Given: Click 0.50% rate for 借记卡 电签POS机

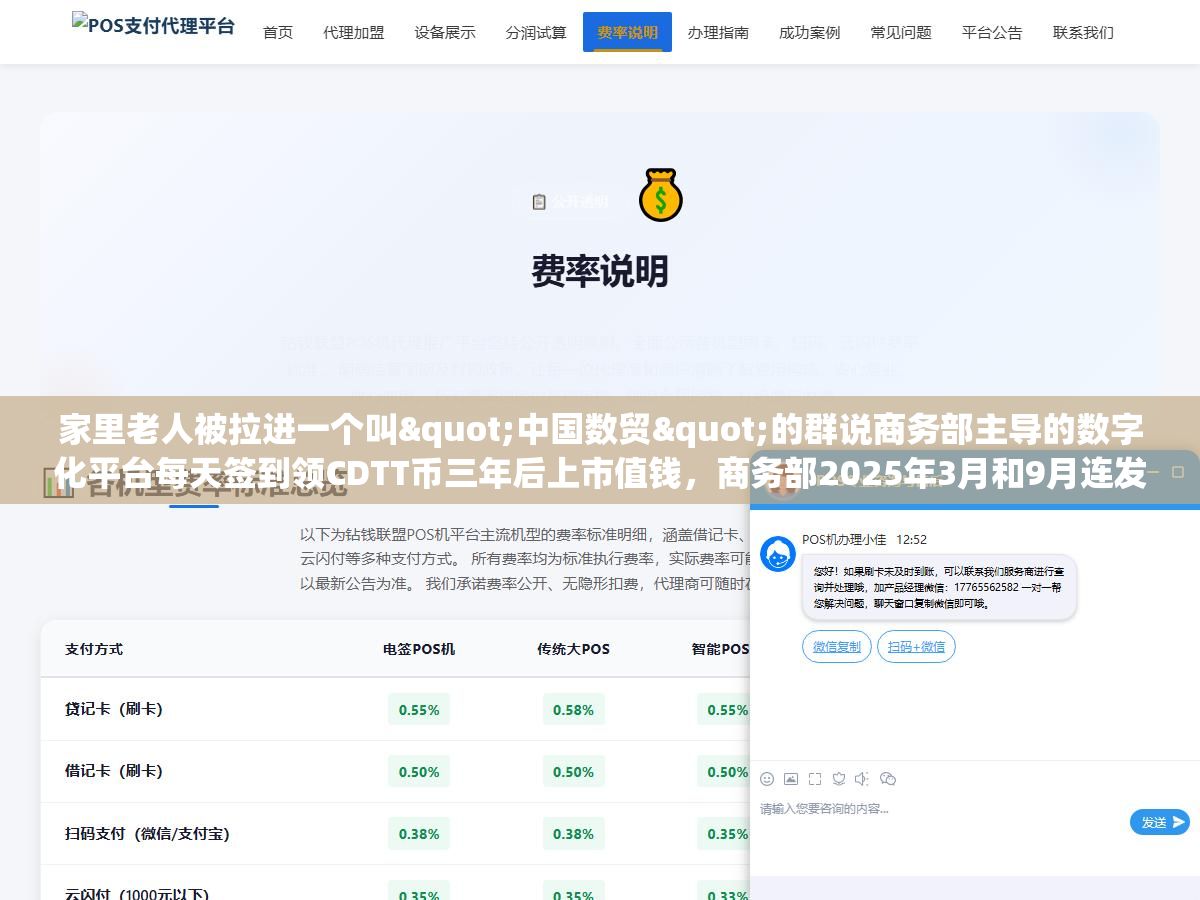Looking at the screenshot, I should 419,771.
